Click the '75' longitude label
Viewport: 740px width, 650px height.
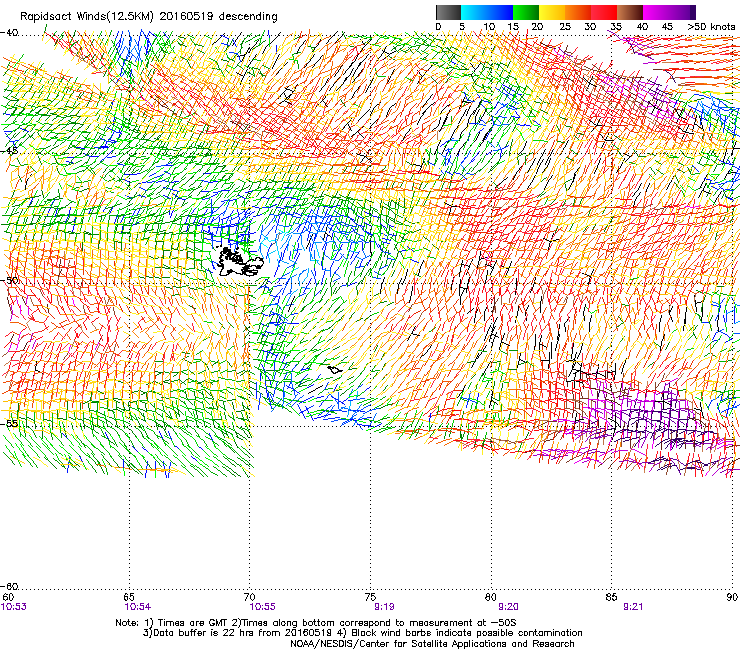370,598
